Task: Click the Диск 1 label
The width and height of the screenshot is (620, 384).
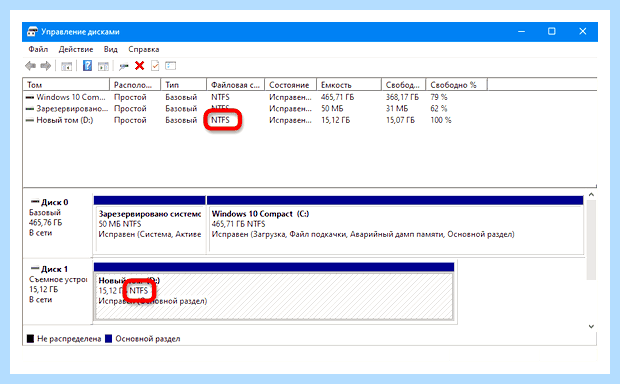Action: click(x=55, y=269)
